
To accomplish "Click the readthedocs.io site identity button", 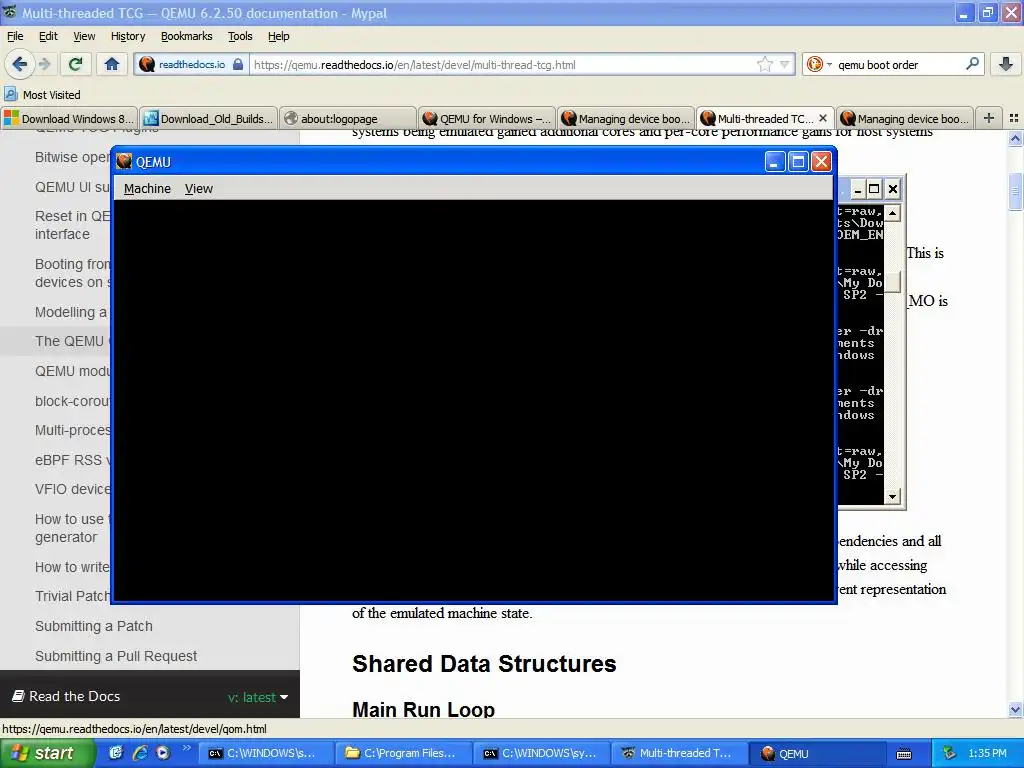I will coord(191,65).
